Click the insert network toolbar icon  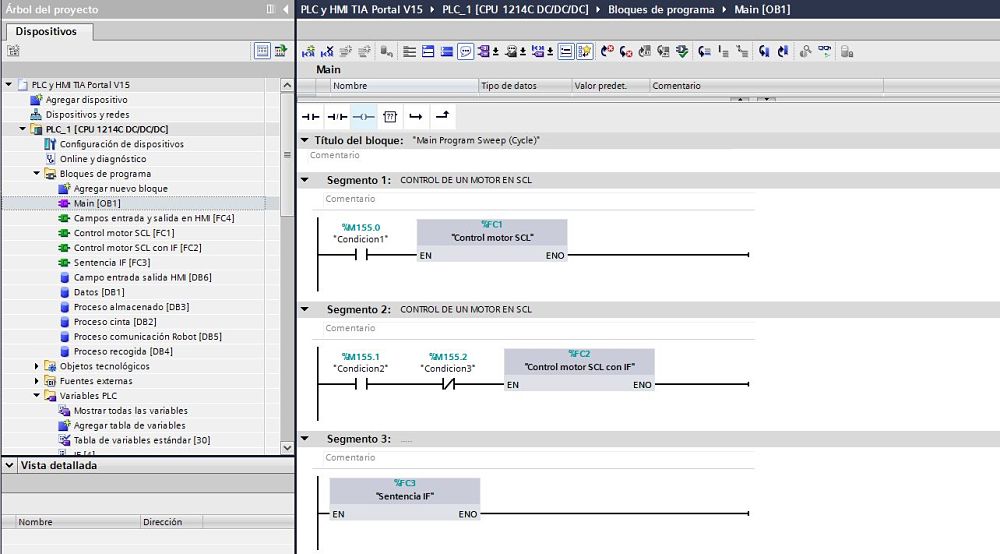point(309,51)
